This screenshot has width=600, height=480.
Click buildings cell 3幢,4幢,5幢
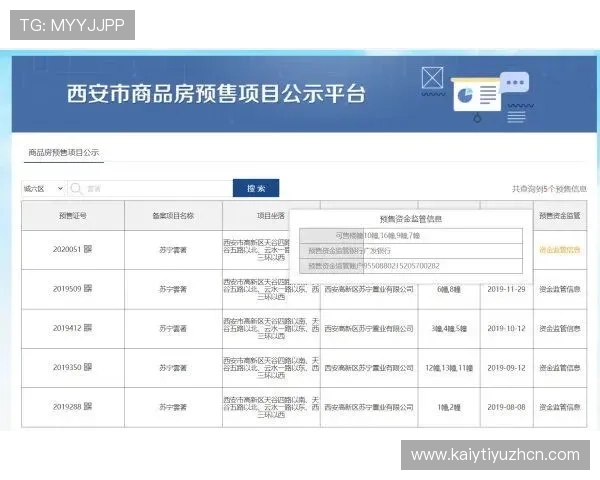pyautogui.click(x=449, y=328)
